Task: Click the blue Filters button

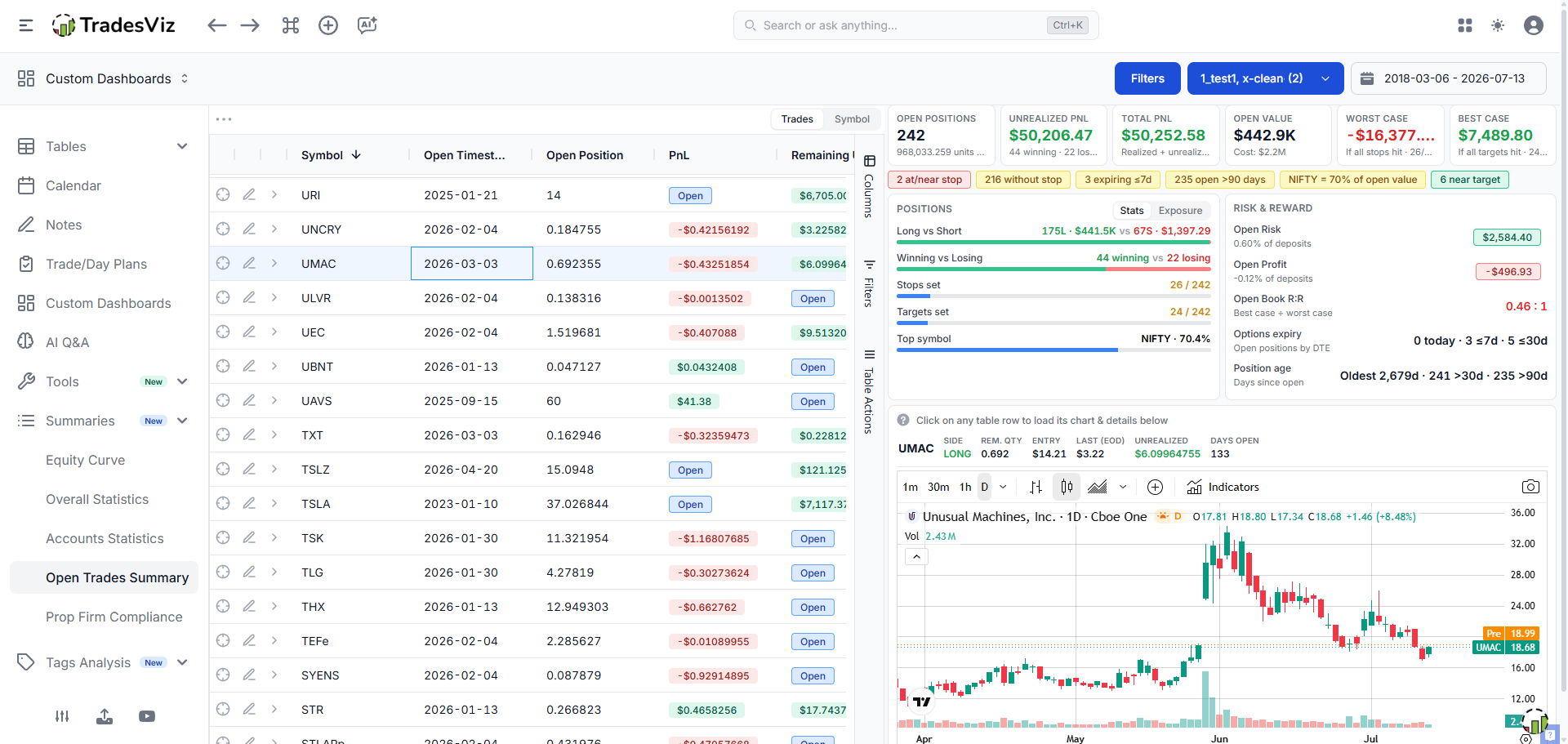Action: click(1147, 78)
